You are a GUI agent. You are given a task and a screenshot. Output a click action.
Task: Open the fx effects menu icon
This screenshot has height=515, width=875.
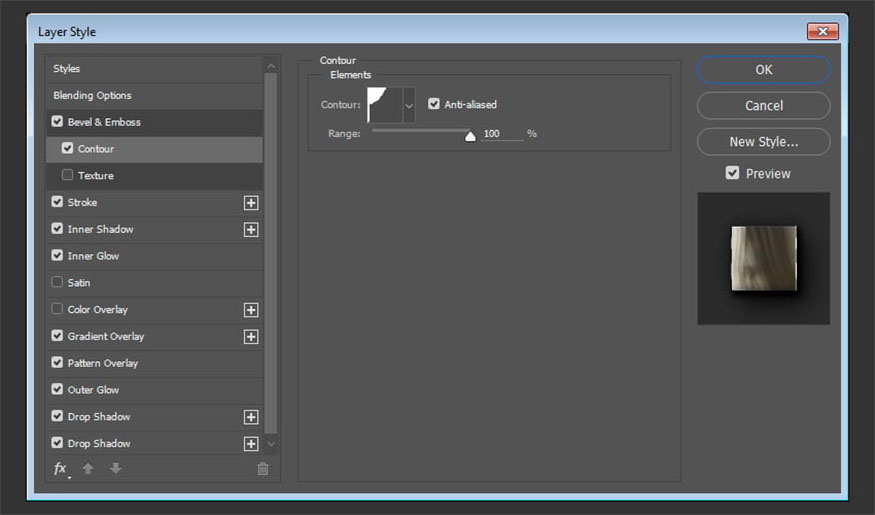[x=60, y=468]
